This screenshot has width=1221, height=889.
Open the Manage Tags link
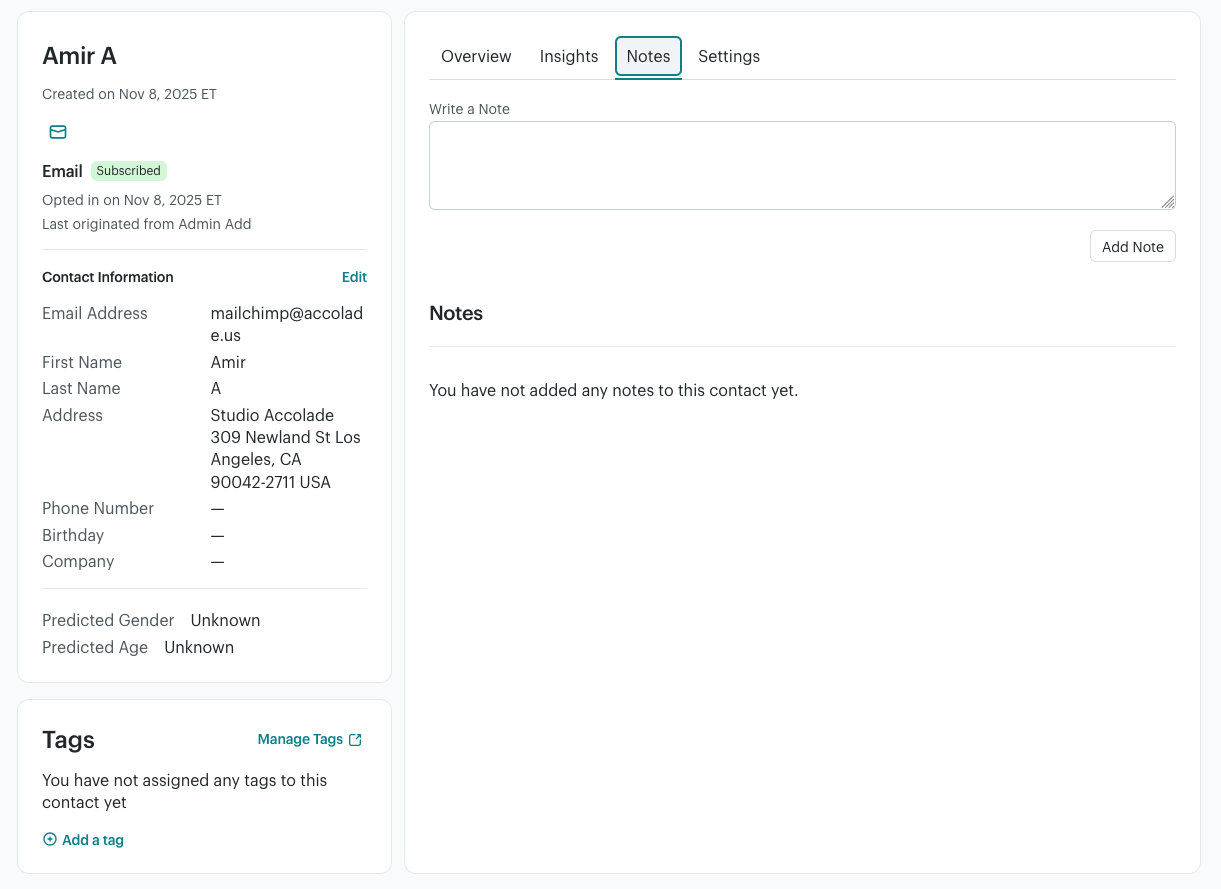click(x=300, y=740)
